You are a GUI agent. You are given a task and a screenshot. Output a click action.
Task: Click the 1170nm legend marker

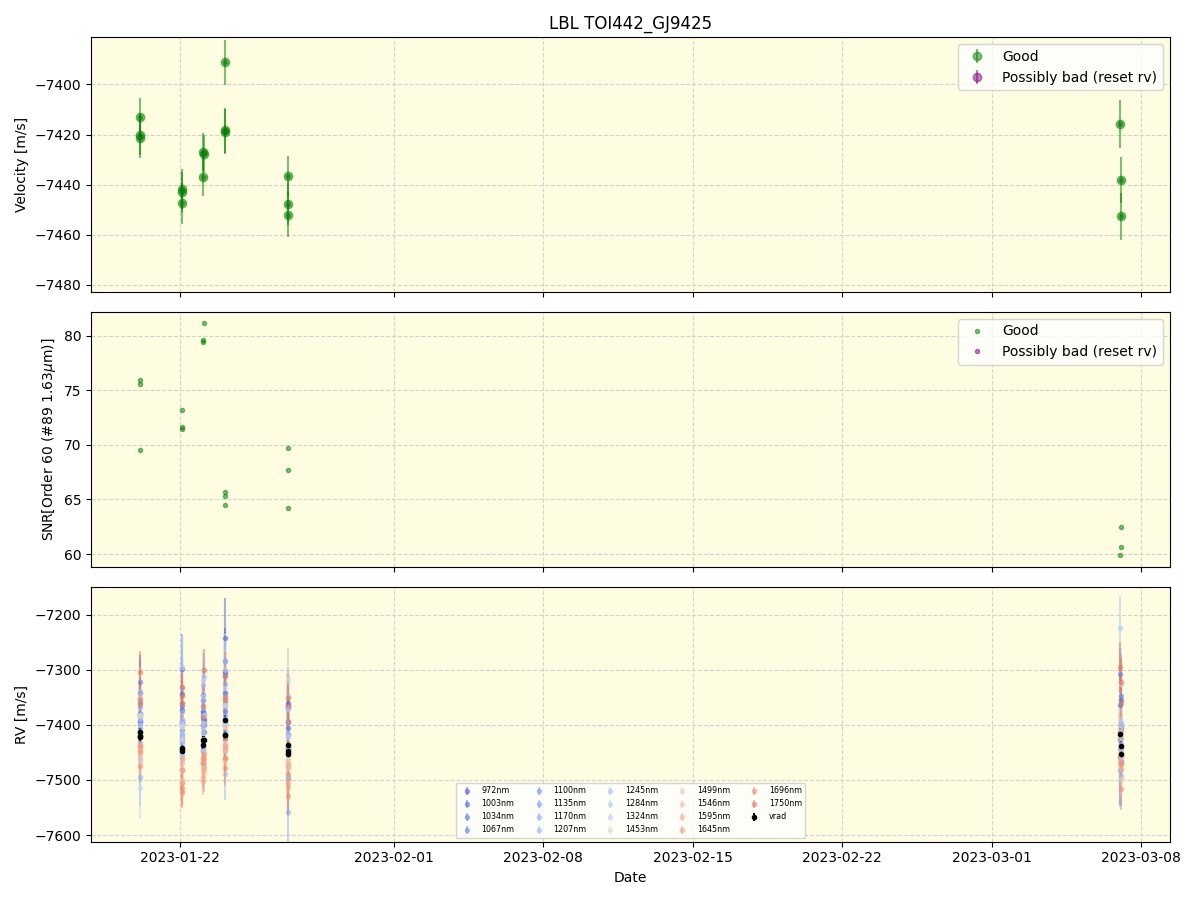tap(539, 817)
